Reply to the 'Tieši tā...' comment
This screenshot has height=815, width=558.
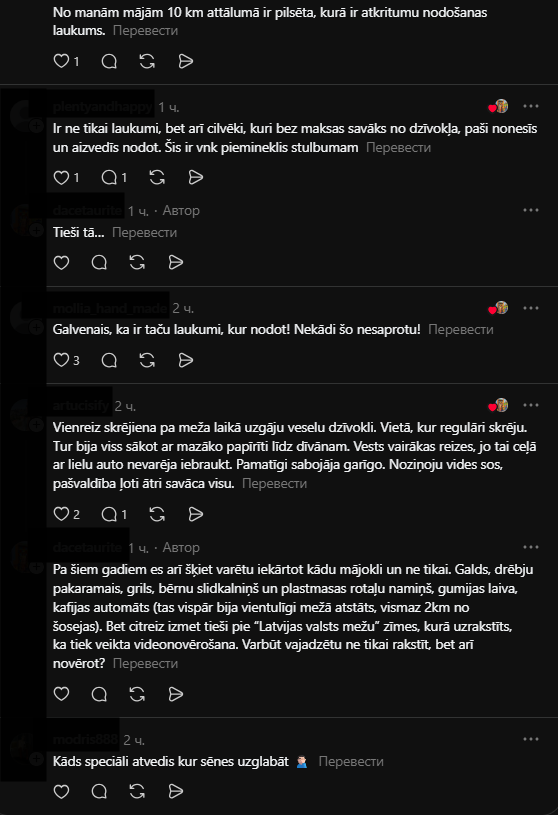(x=99, y=262)
